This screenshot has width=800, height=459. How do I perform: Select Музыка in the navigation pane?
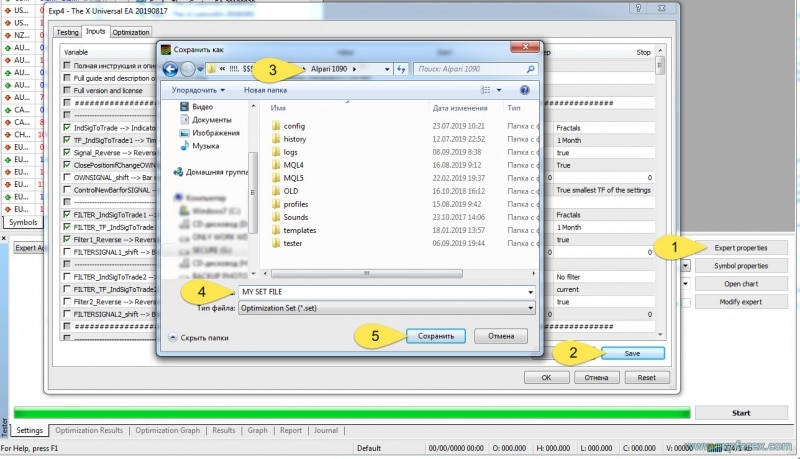[x=205, y=145]
